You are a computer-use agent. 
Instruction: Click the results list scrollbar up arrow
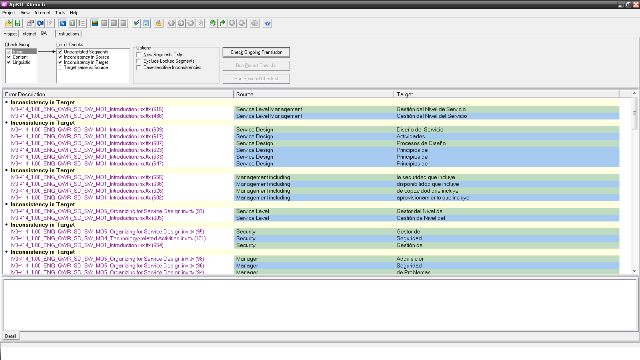pos(634,93)
